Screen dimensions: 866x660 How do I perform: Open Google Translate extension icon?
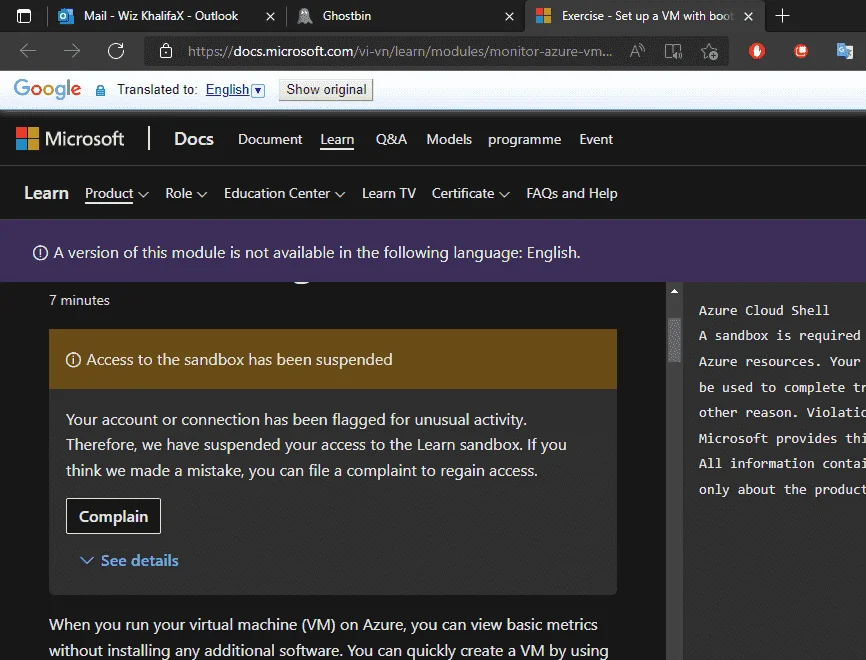click(845, 51)
